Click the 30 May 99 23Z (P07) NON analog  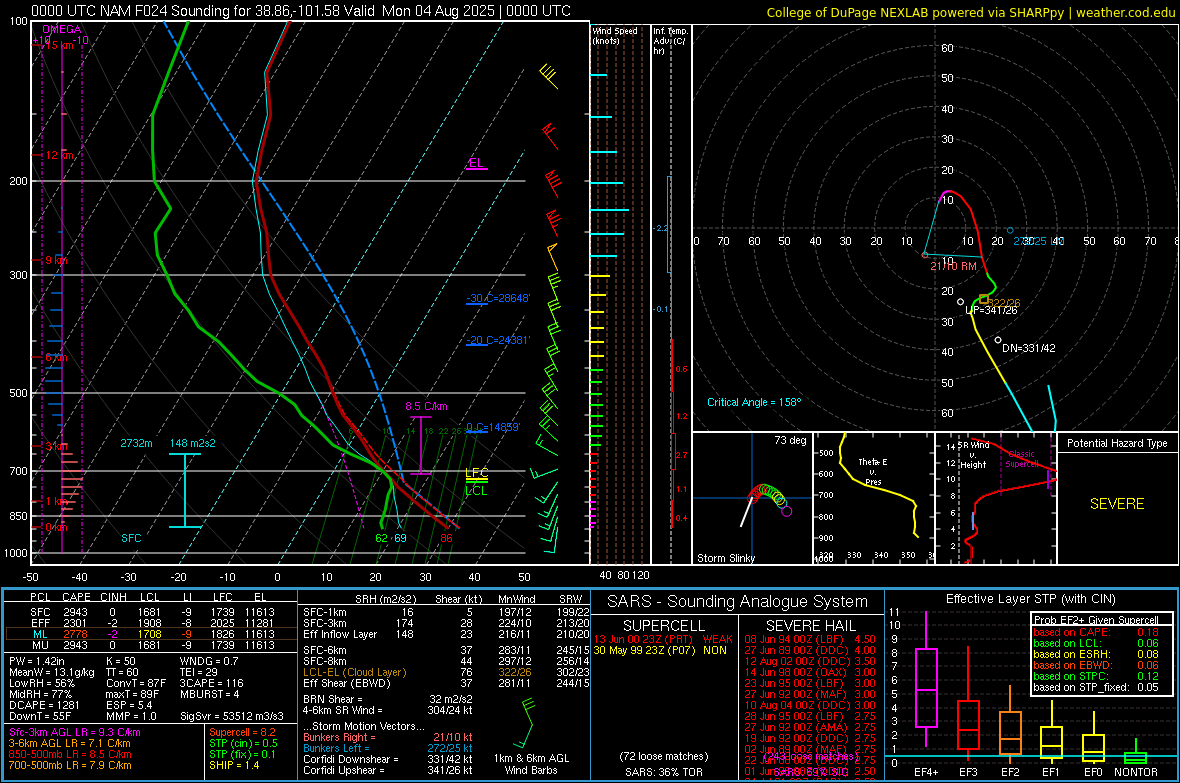click(660, 650)
